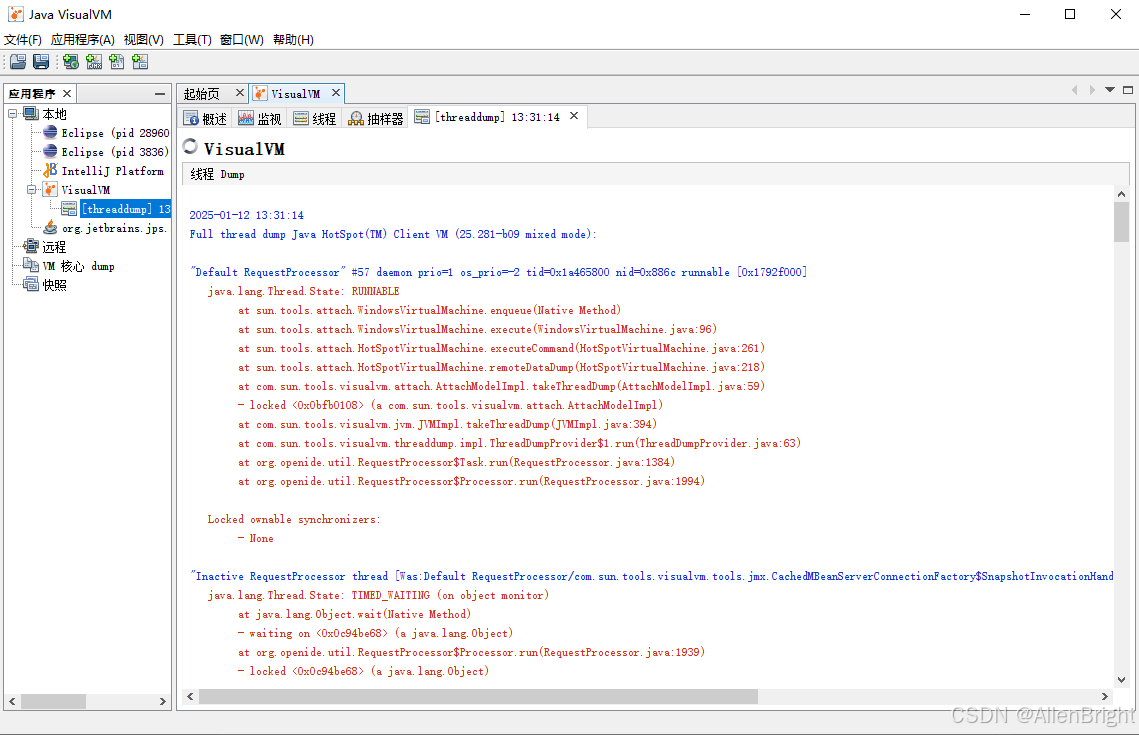Click the Add VM Coredump toolbar icon
The width and height of the screenshot is (1139, 735).
pos(117,62)
